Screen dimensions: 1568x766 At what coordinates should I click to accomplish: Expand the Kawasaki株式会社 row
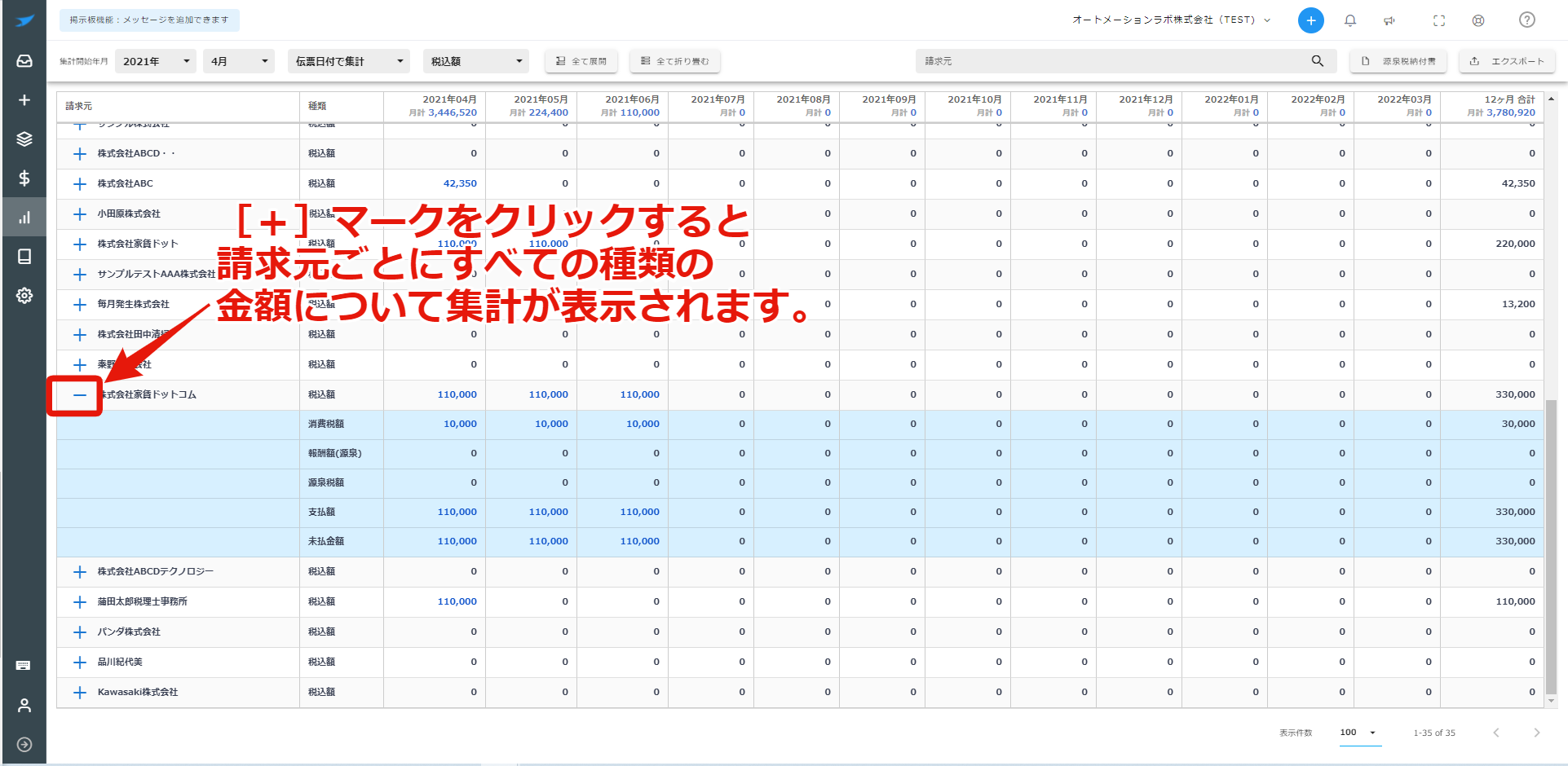(x=80, y=693)
